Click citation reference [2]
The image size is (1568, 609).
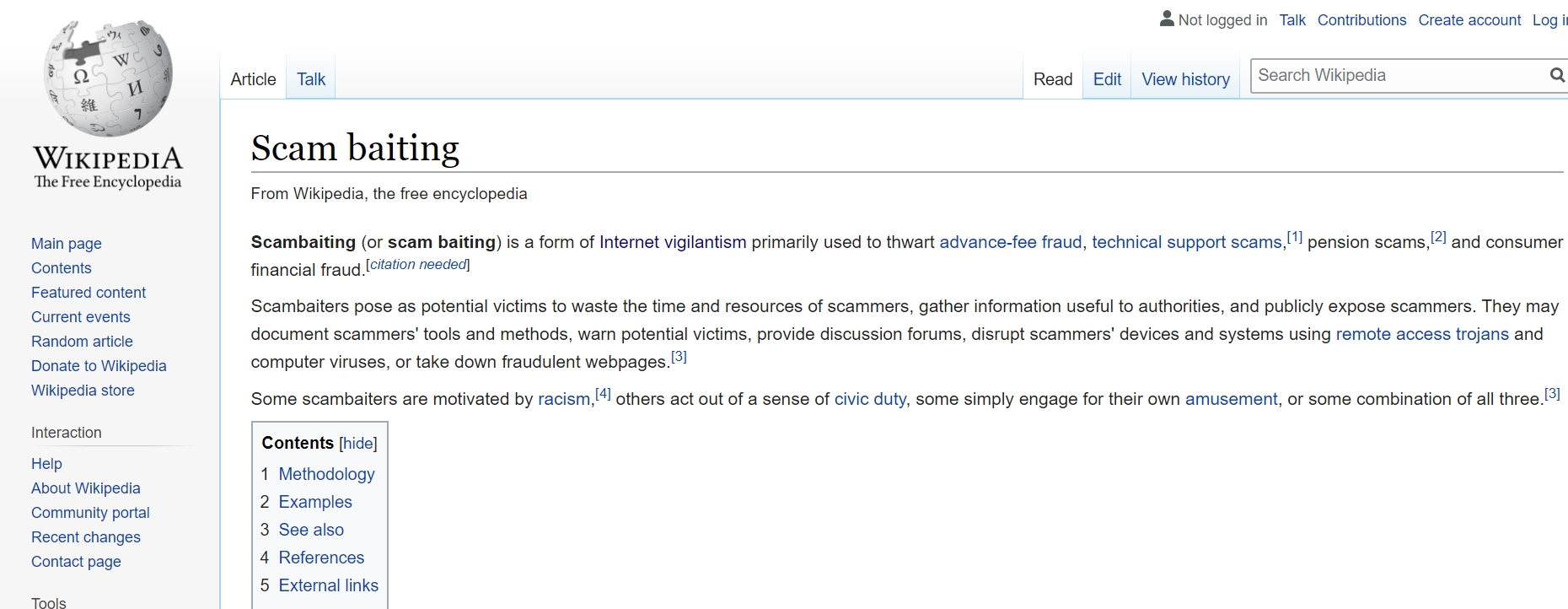click(1438, 237)
